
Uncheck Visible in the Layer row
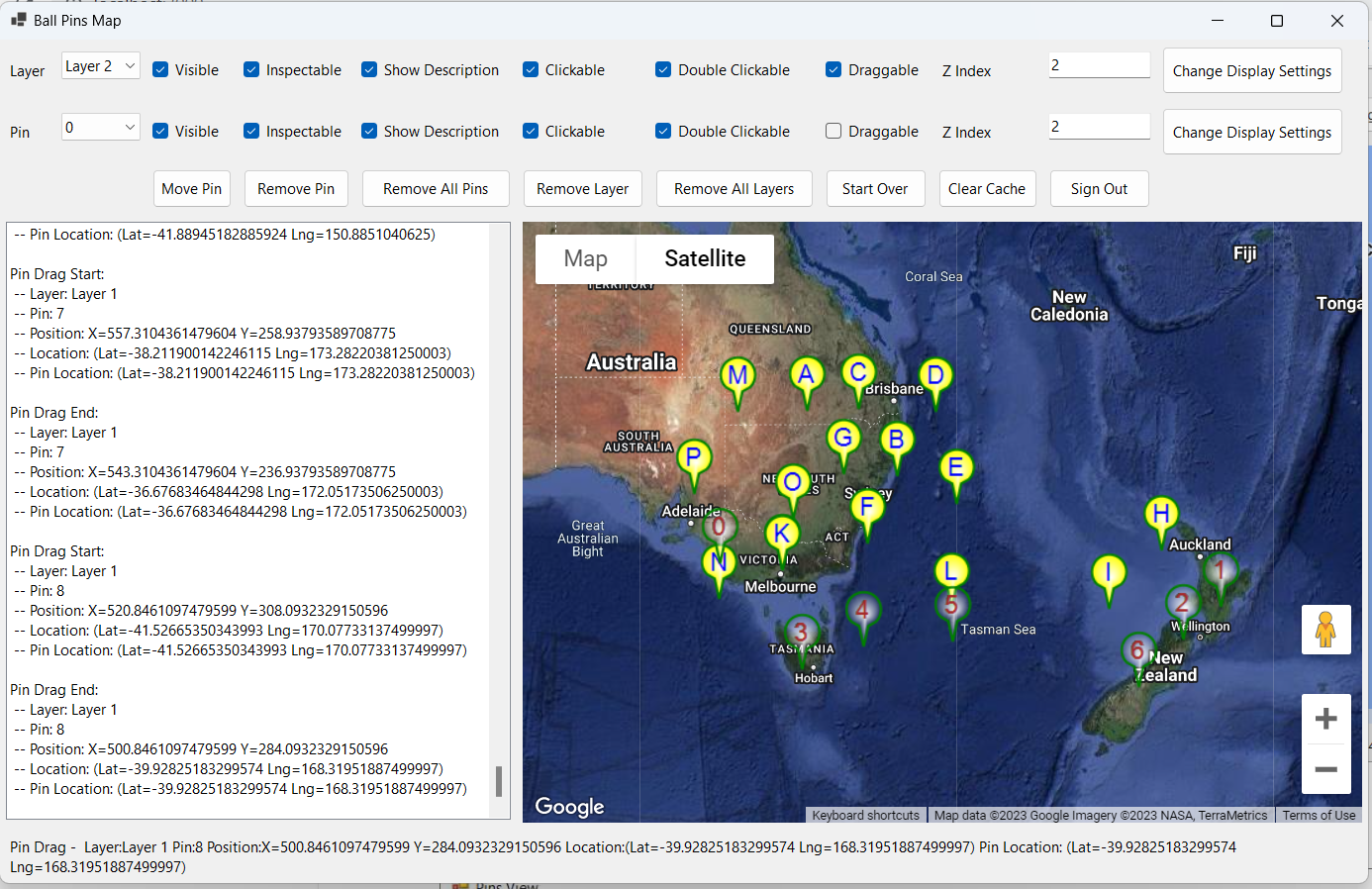160,69
